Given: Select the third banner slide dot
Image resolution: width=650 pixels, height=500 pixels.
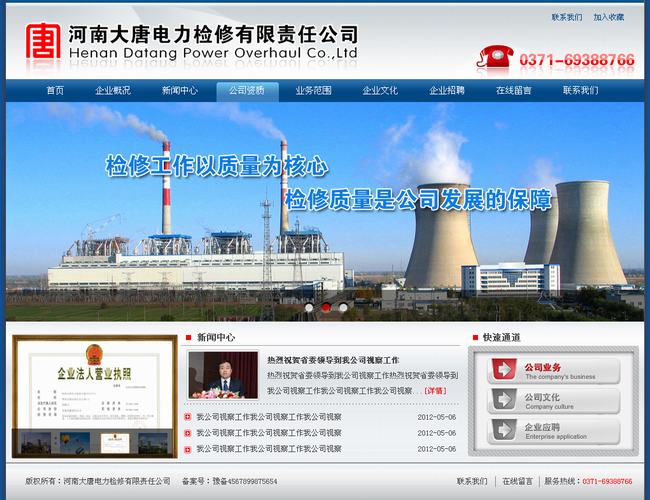Looking at the screenshot, I should tap(343, 308).
